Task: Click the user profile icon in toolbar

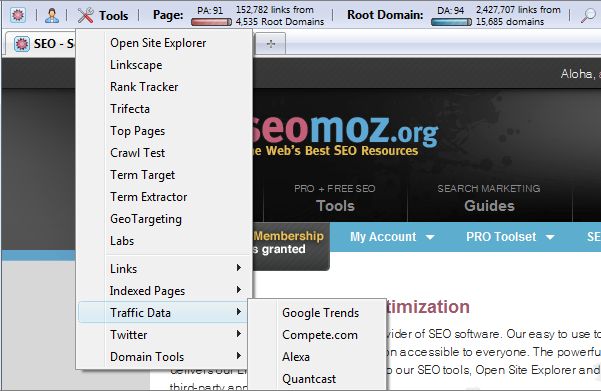Action: tap(52, 15)
